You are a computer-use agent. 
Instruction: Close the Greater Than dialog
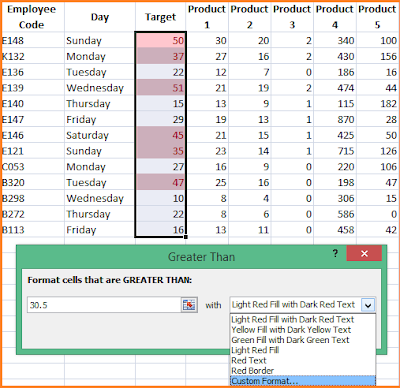[364, 254]
